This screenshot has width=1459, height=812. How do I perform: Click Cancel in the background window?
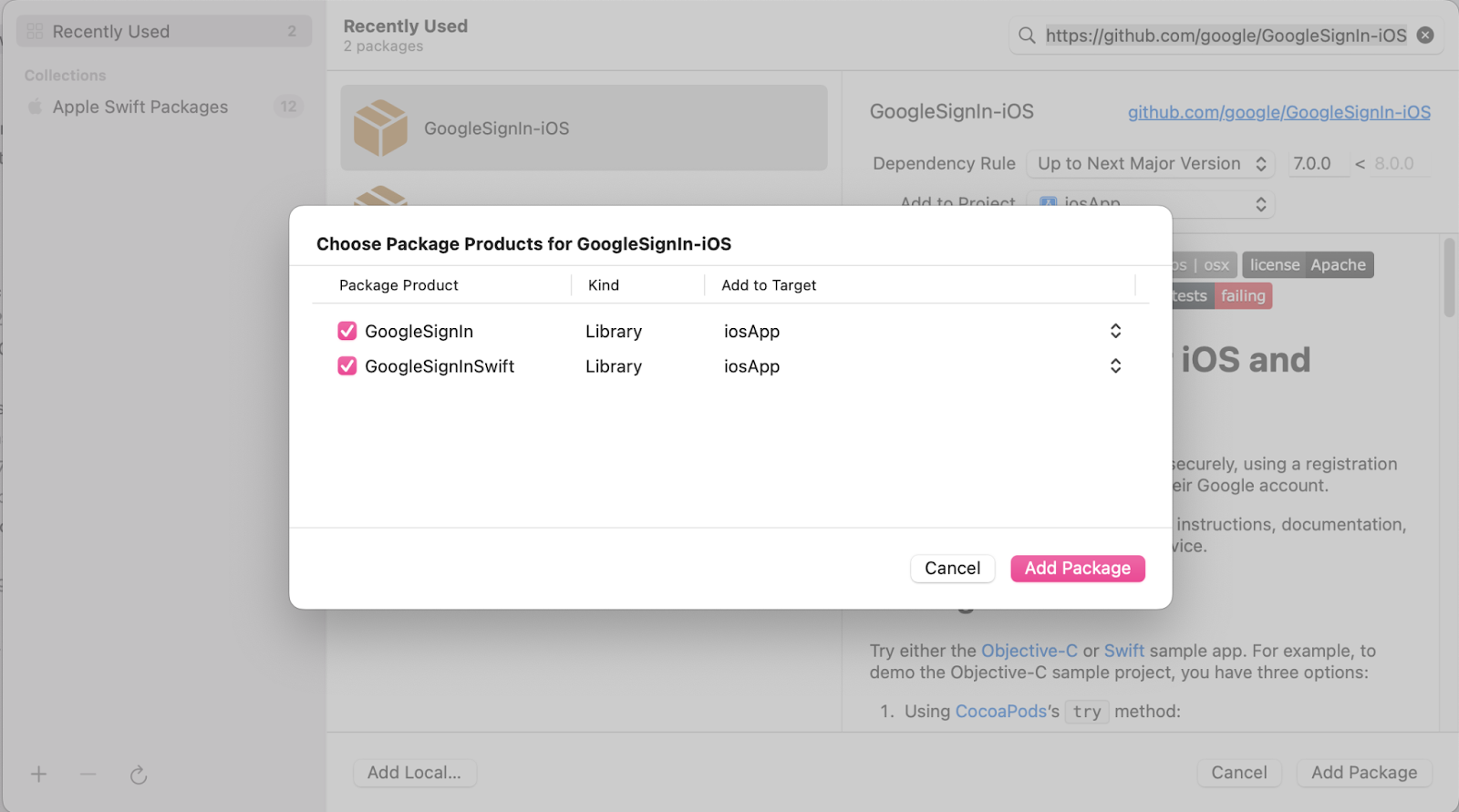(1238, 773)
